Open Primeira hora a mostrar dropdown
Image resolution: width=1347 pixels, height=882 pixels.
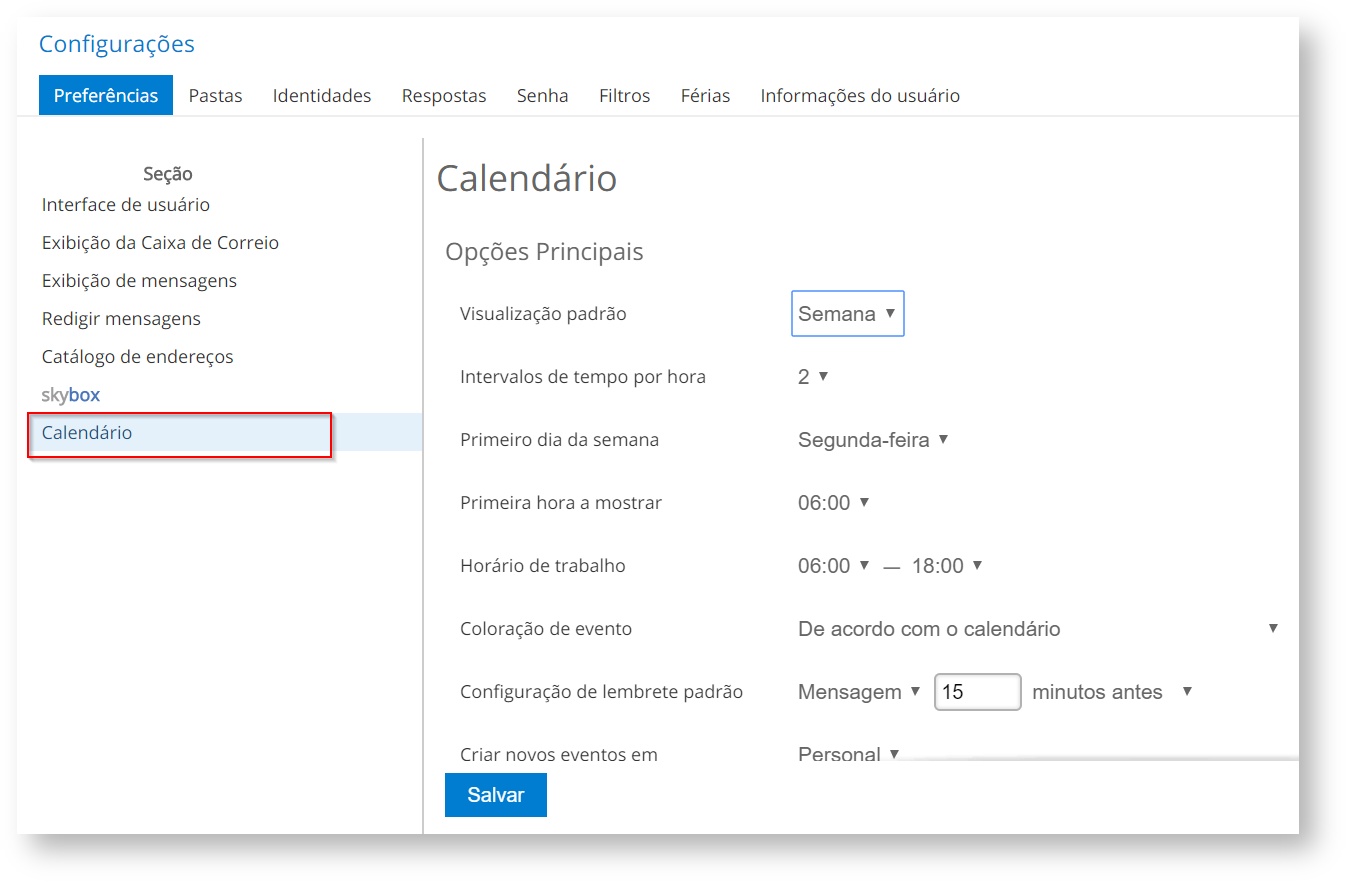tap(833, 503)
